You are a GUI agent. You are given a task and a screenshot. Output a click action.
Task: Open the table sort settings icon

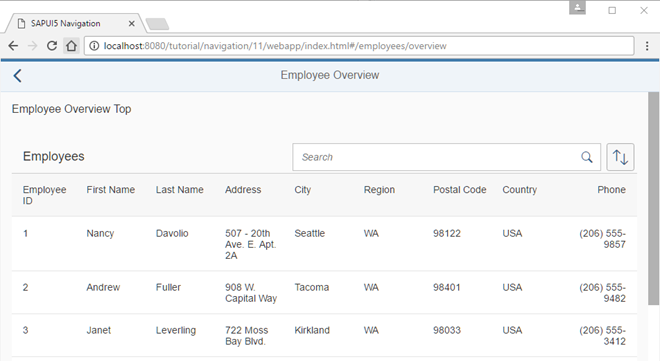pos(620,157)
